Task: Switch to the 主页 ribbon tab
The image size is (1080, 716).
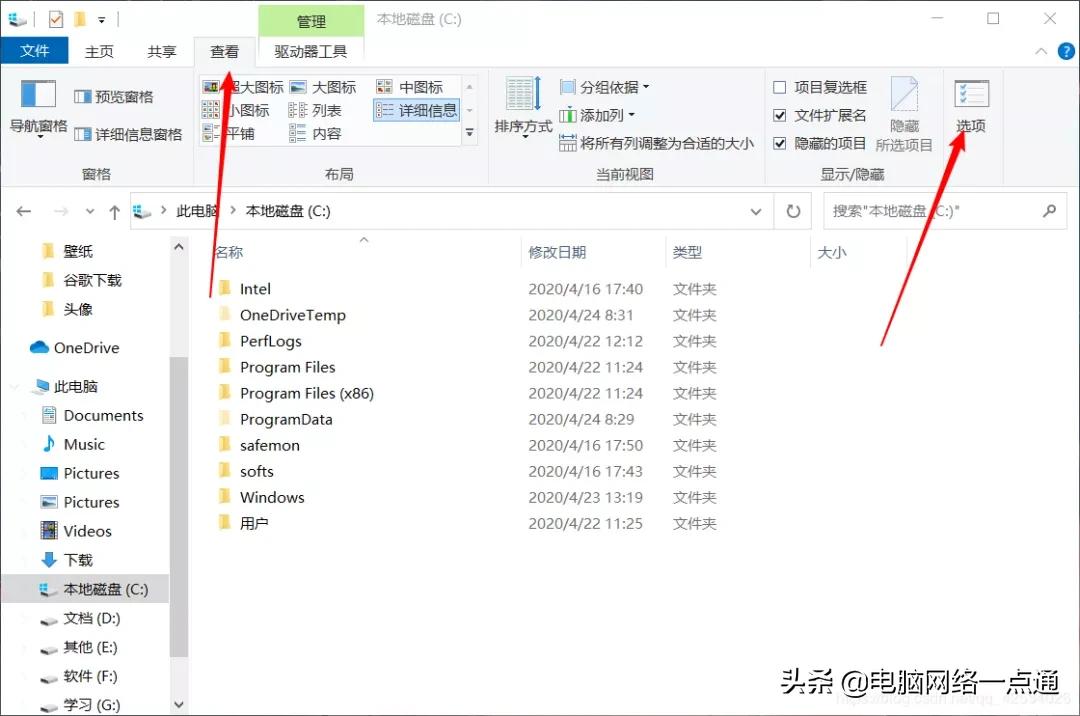Action: (x=99, y=50)
